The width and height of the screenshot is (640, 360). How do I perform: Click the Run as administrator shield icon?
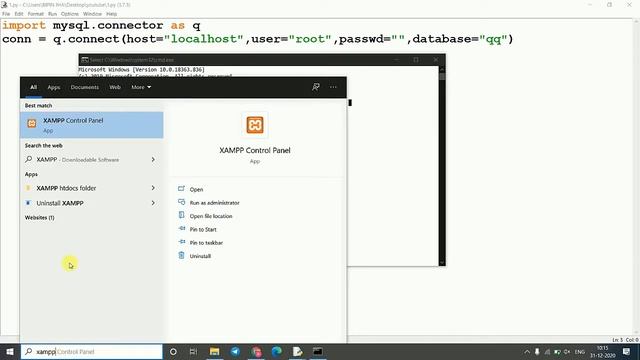(181, 202)
